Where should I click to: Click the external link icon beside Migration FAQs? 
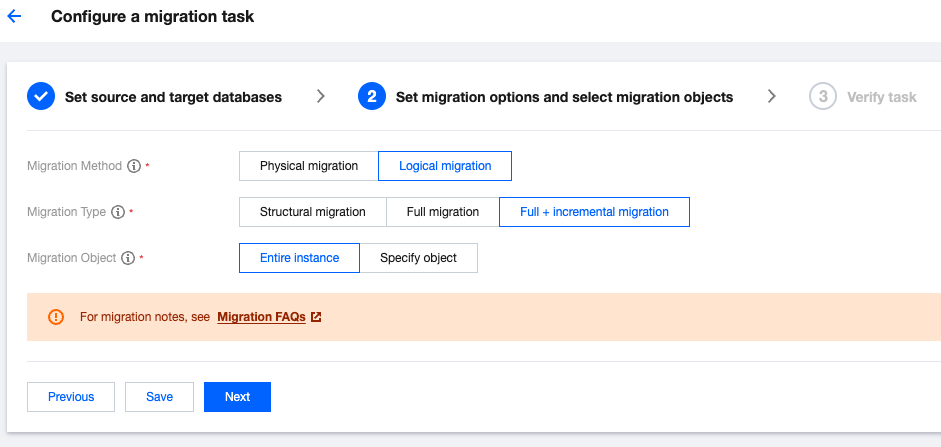click(x=316, y=317)
